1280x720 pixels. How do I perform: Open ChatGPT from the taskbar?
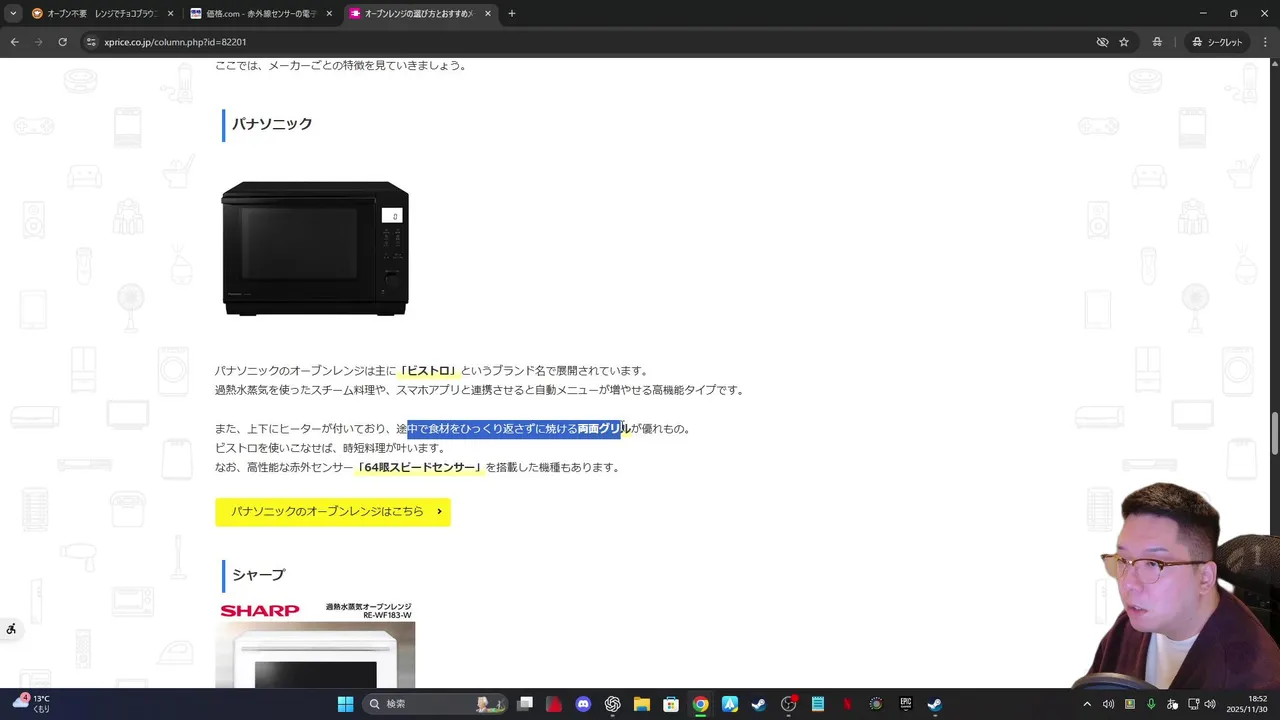613,704
